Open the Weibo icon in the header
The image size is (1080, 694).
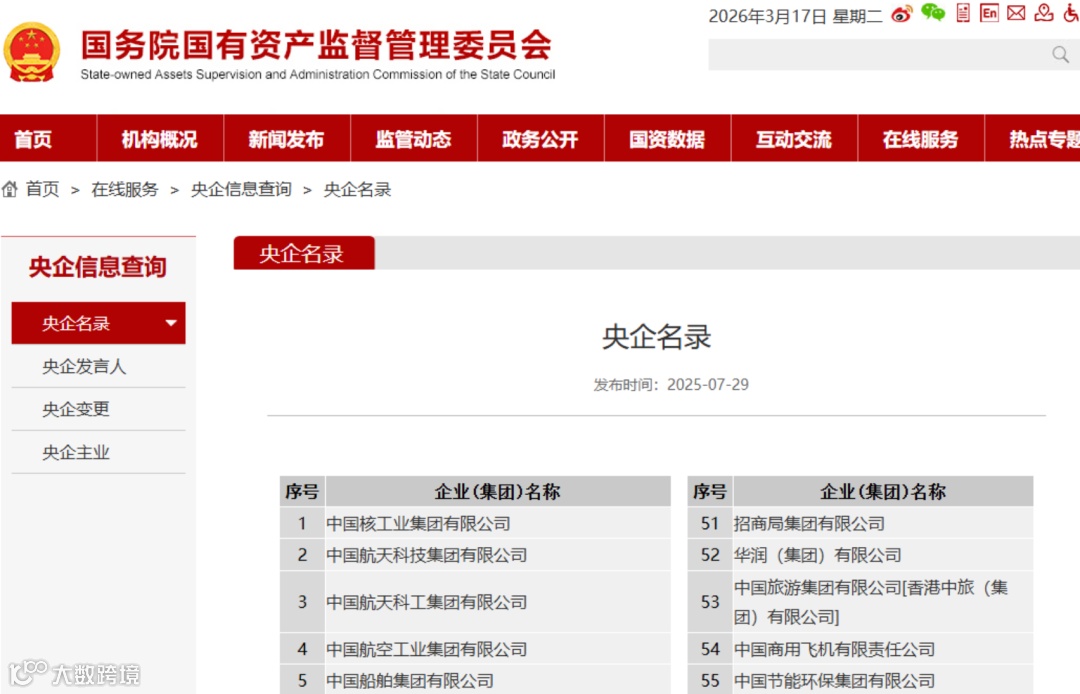coord(902,14)
